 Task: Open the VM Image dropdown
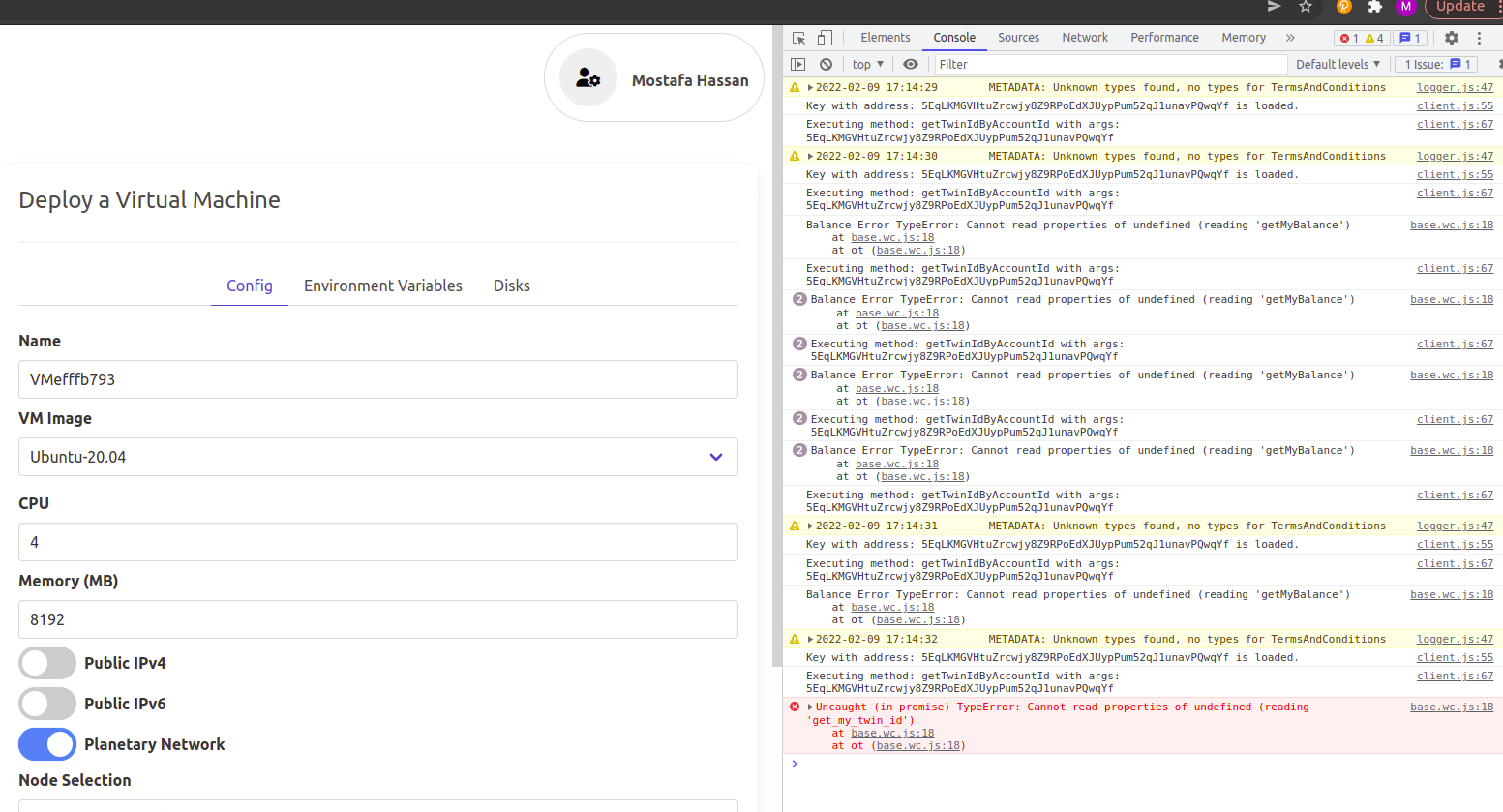click(x=378, y=457)
